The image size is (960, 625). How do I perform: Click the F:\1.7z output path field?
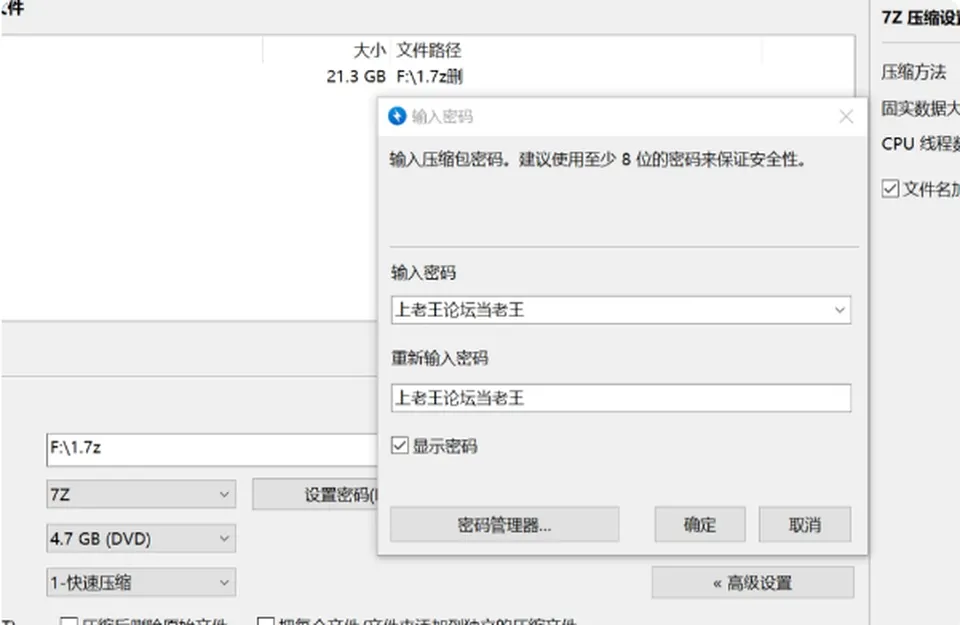(212, 448)
